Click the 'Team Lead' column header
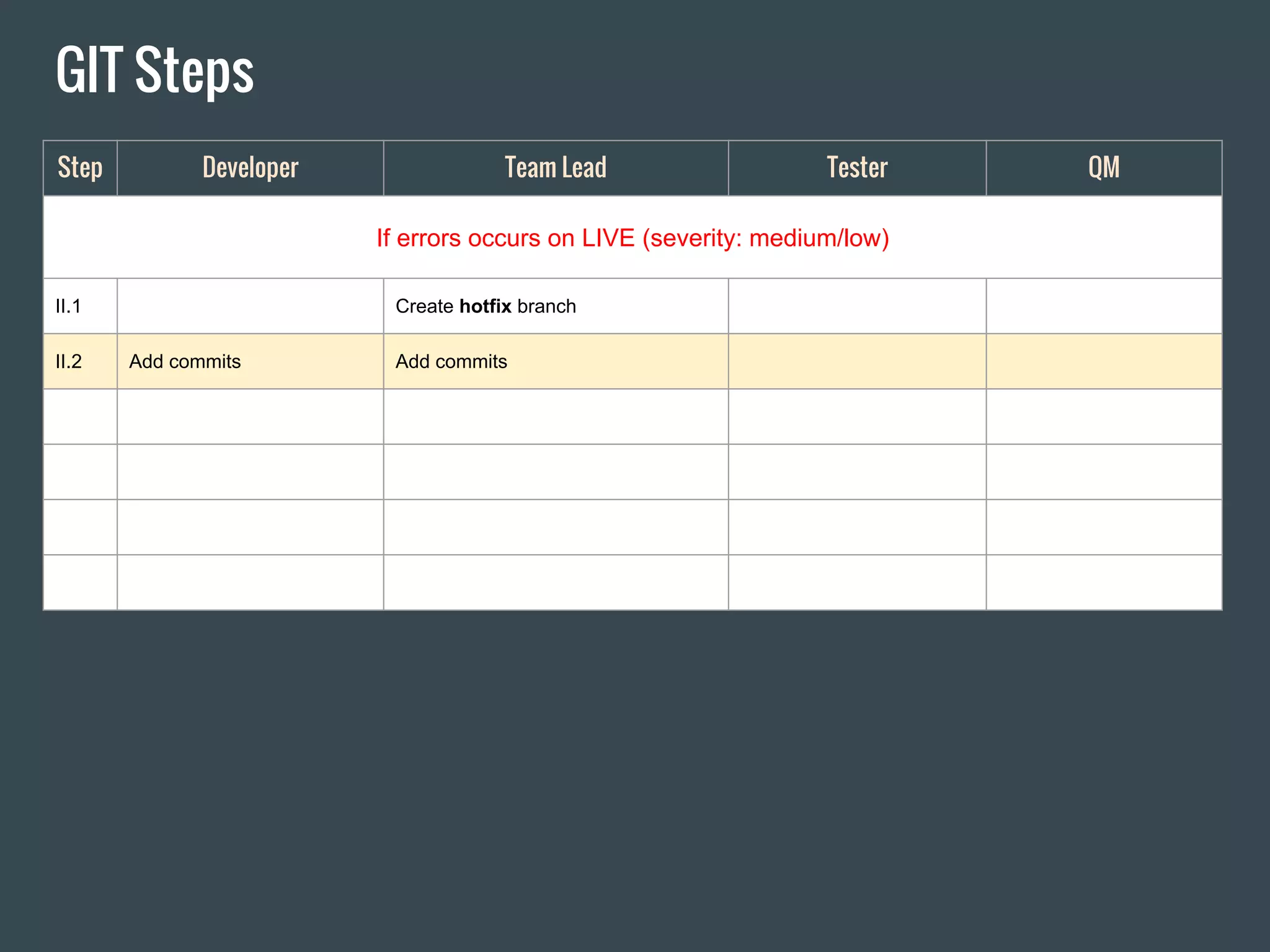 click(556, 168)
